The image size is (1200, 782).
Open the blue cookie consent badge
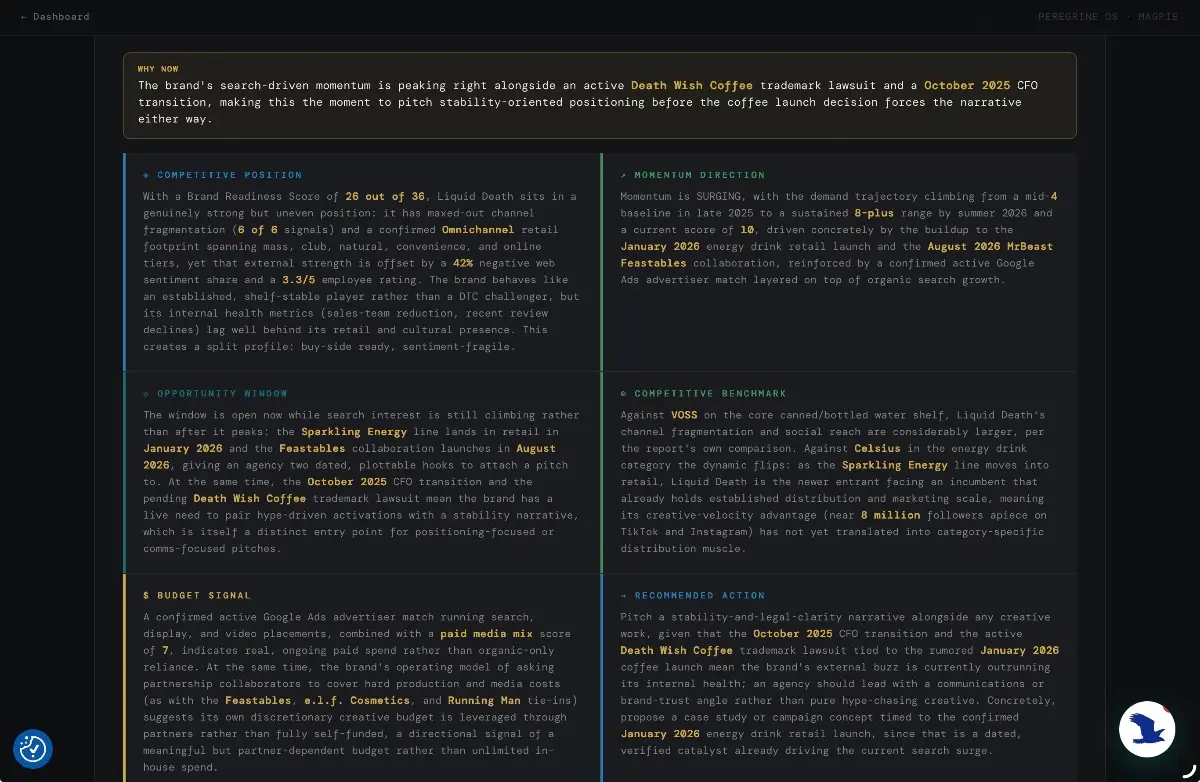coord(33,748)
